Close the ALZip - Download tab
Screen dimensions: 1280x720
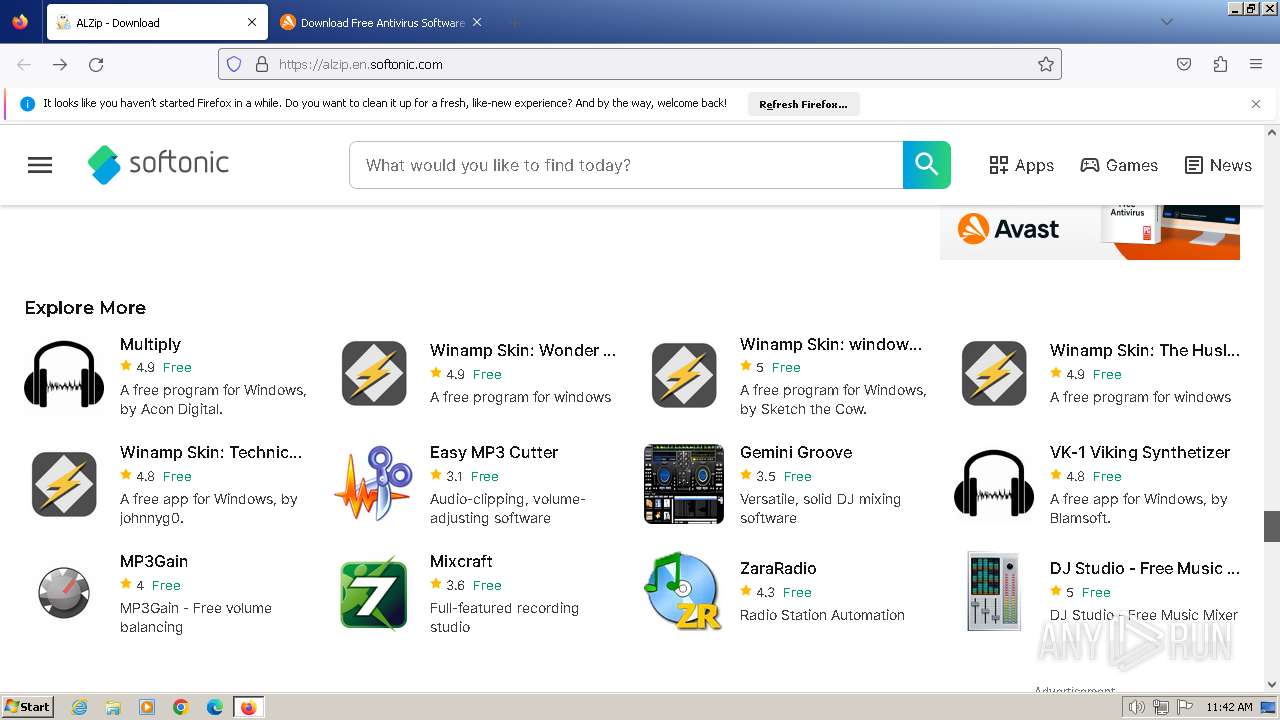point(252,22)
